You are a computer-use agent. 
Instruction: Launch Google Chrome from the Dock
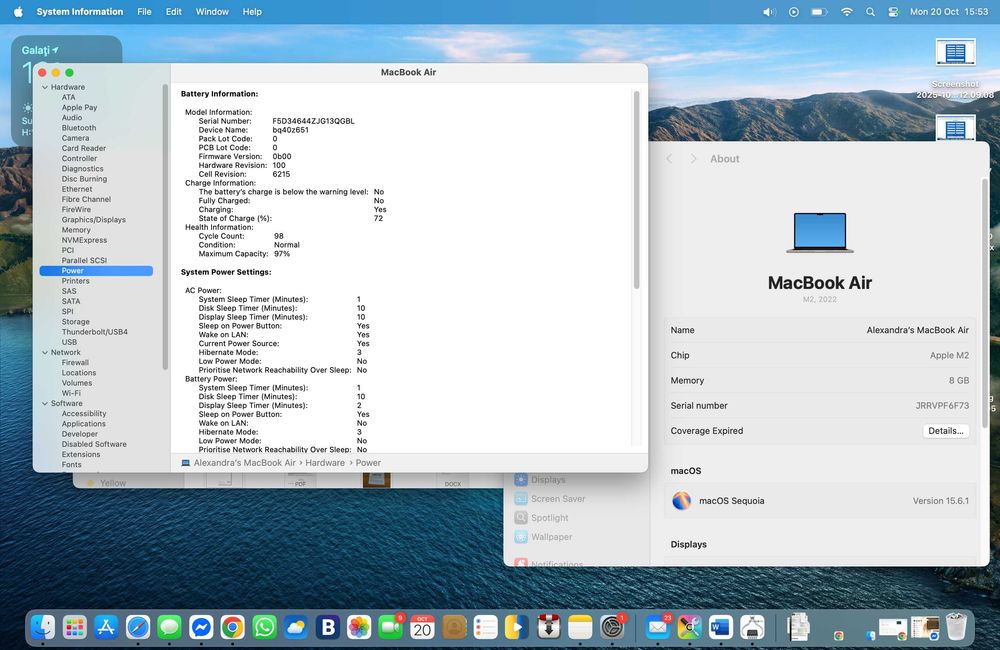coord(233,627)
